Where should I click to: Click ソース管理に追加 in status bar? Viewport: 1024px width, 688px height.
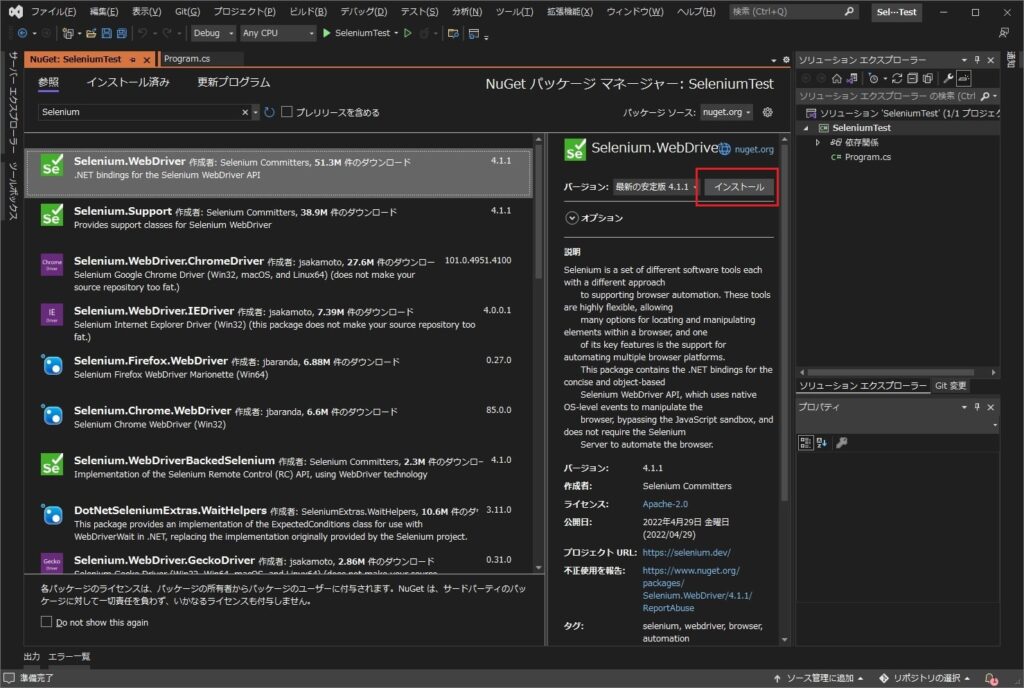point(818,678)
